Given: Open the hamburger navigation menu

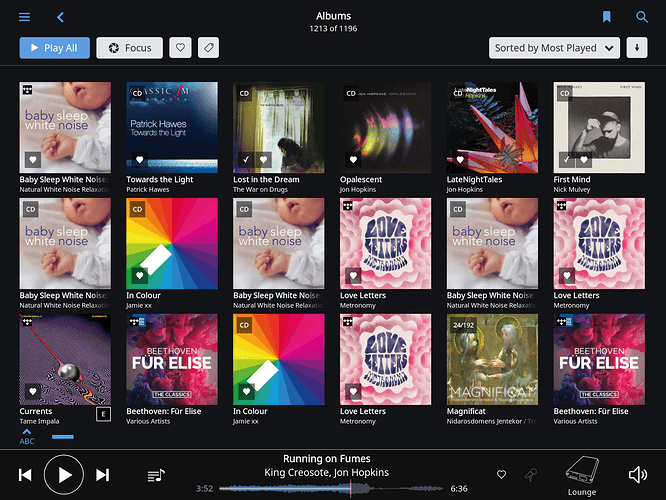Looking at the screenshot, I should click(25, 17).
